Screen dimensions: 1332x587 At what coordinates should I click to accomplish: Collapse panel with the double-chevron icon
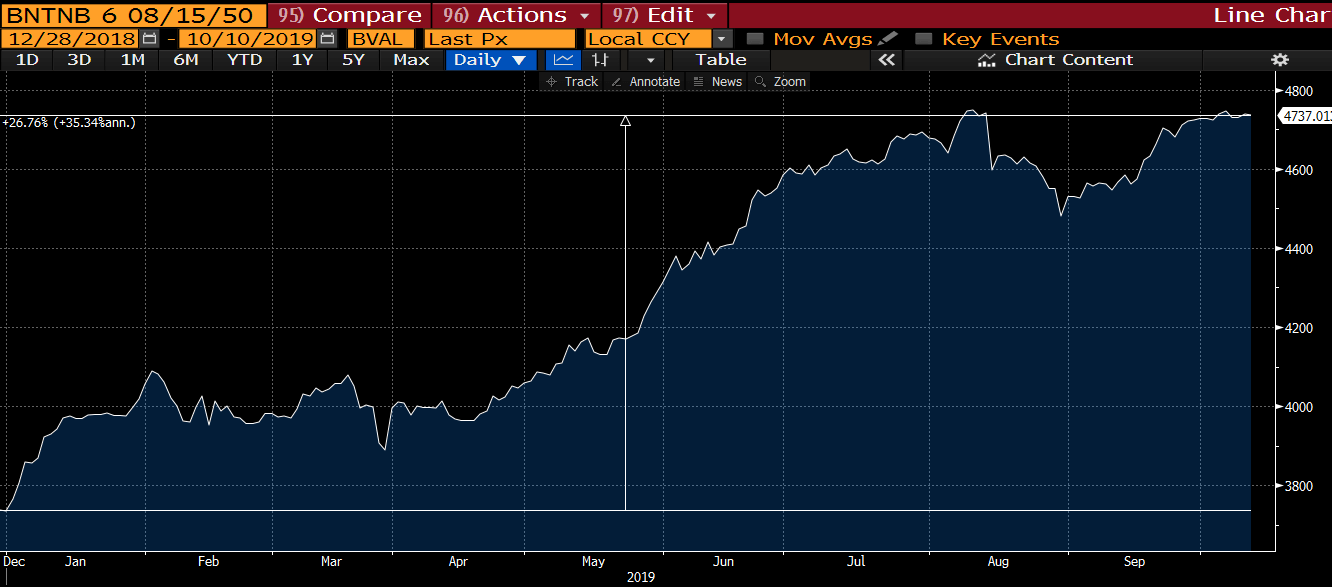(885, 60)
